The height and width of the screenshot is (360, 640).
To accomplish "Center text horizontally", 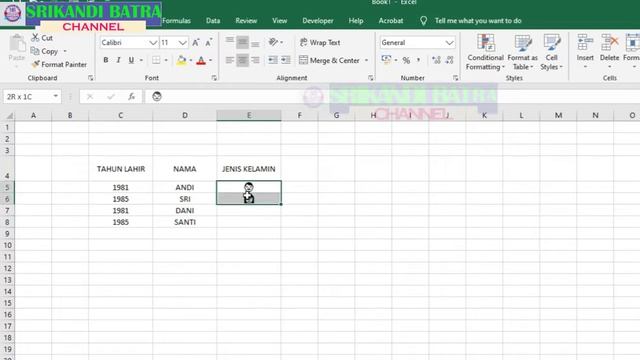I will coord(242,60).
